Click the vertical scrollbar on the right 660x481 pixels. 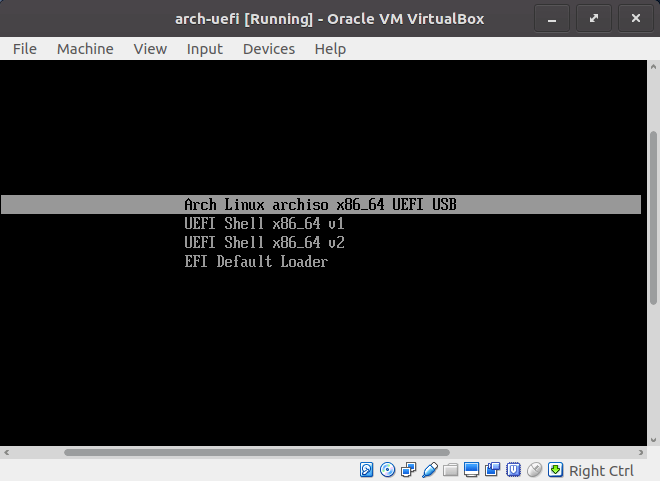click(x=651, y=252)
